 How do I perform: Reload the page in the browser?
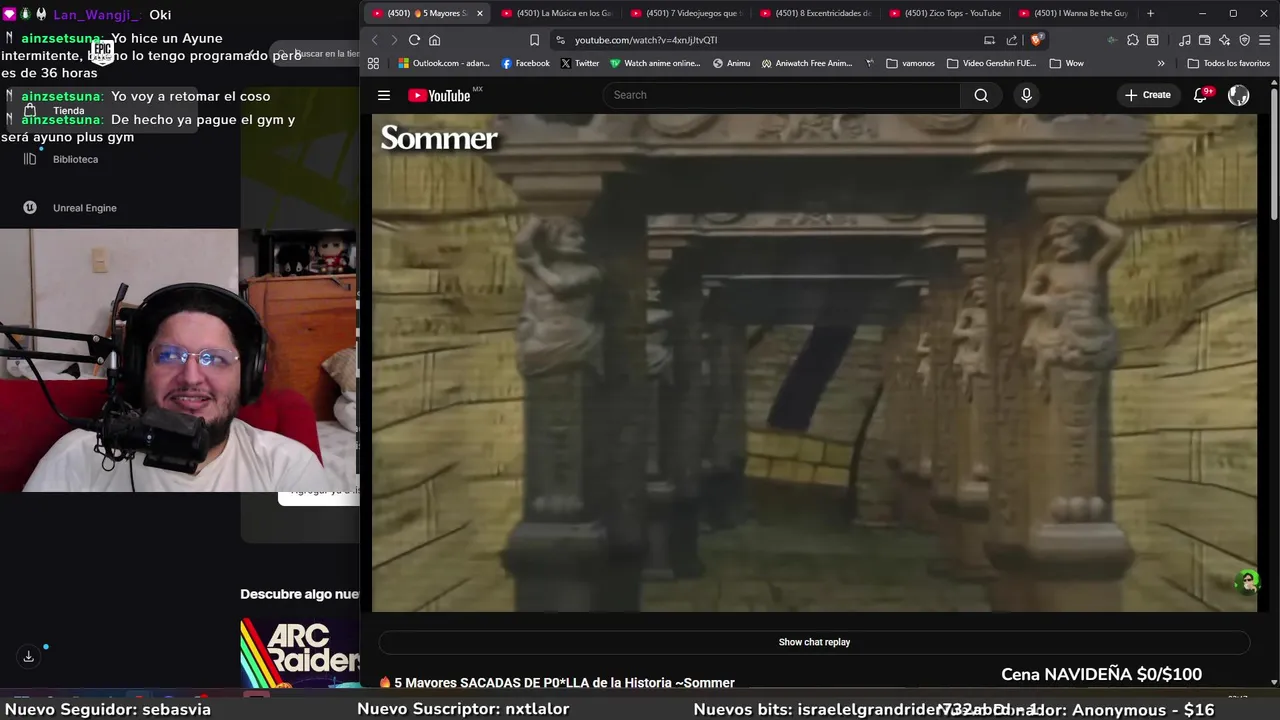click(414, 40)
